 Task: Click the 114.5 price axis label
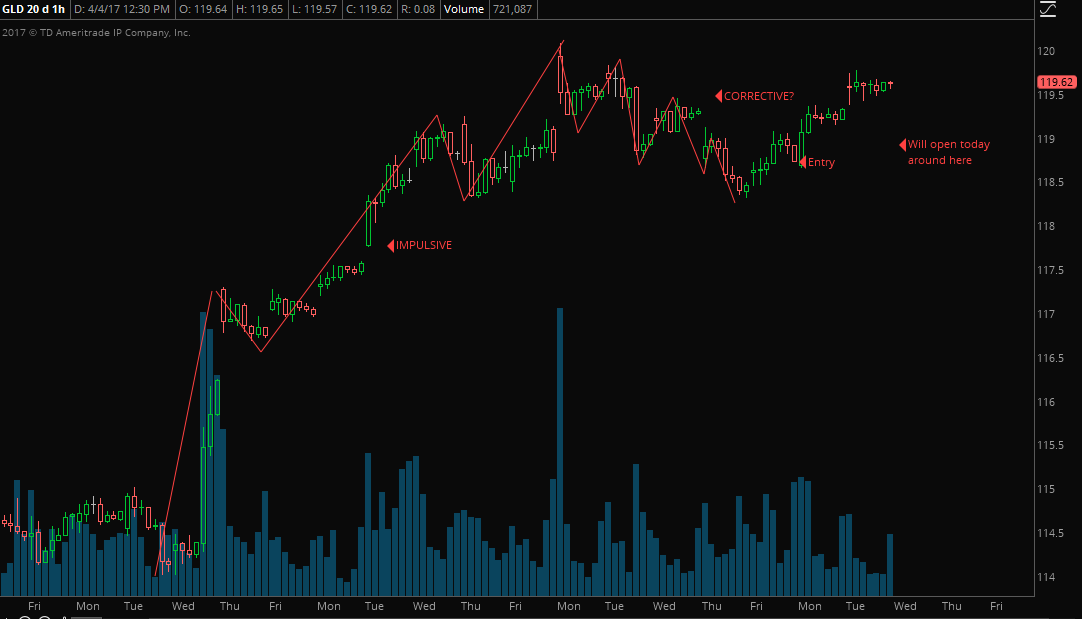[x=1050, y=533]
